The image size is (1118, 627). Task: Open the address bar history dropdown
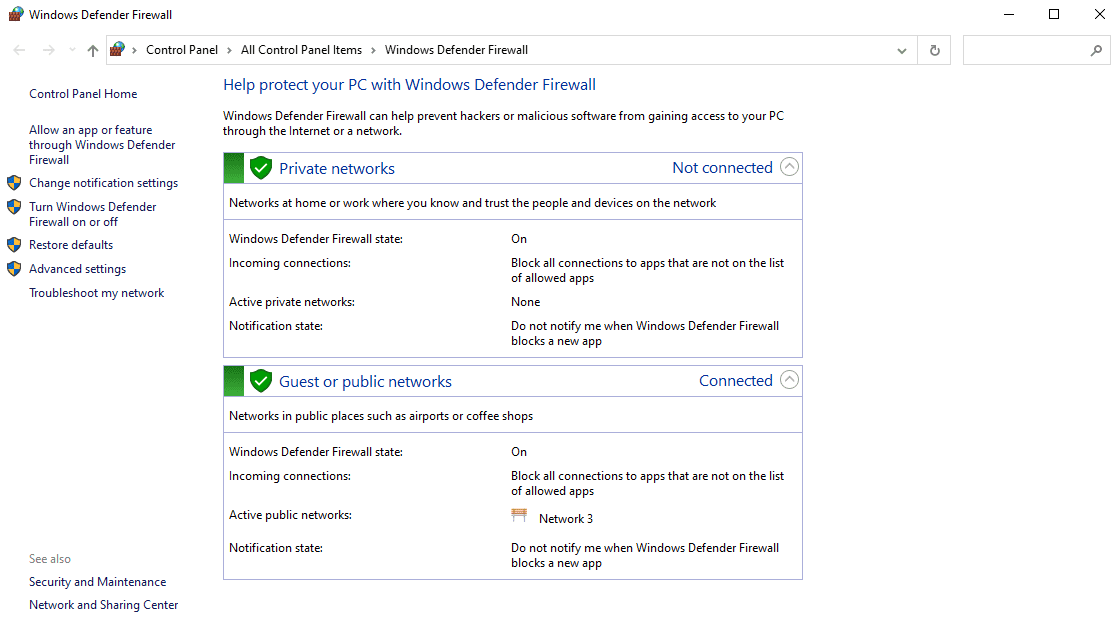(x=902, y=50)
